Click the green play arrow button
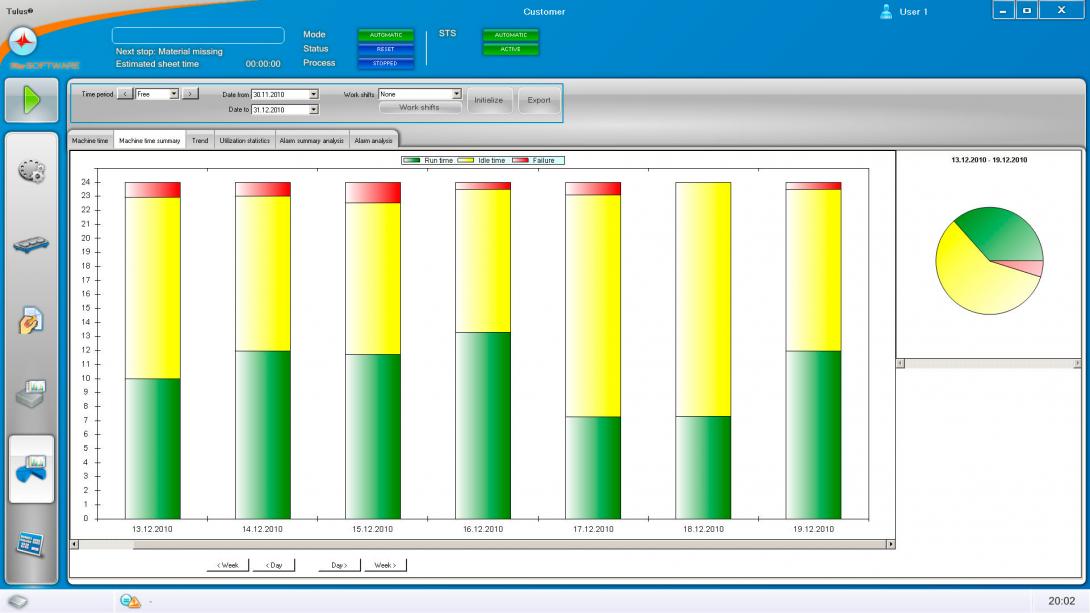 pos(32,100)
